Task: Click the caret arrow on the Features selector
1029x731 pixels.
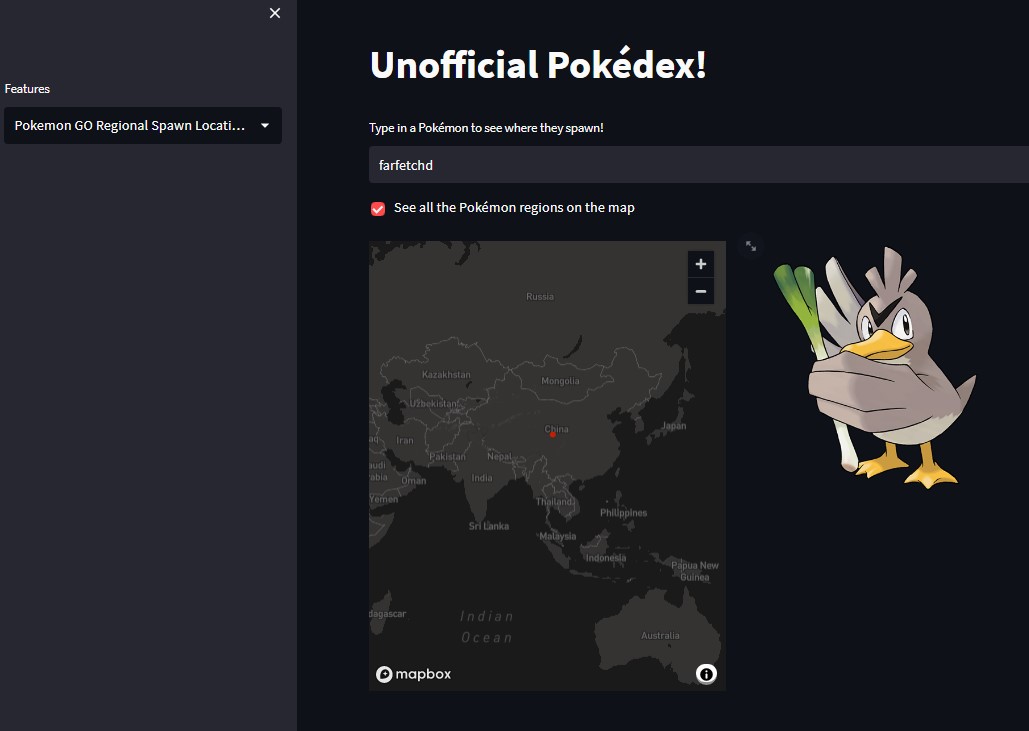Action: coord(264,125)
